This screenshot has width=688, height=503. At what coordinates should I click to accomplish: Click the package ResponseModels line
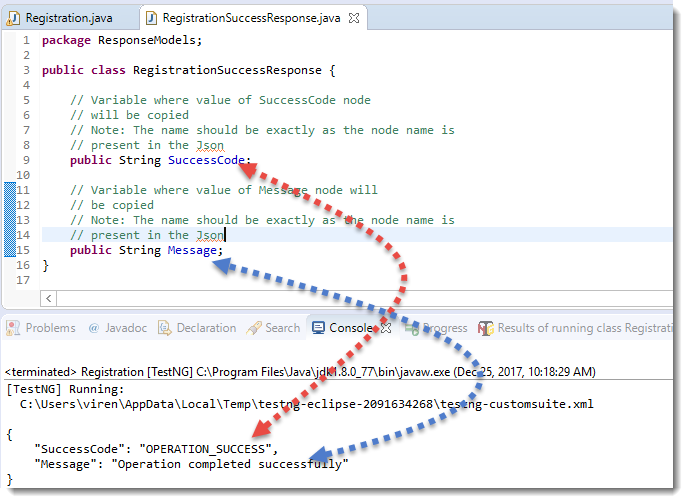(122, 40)
